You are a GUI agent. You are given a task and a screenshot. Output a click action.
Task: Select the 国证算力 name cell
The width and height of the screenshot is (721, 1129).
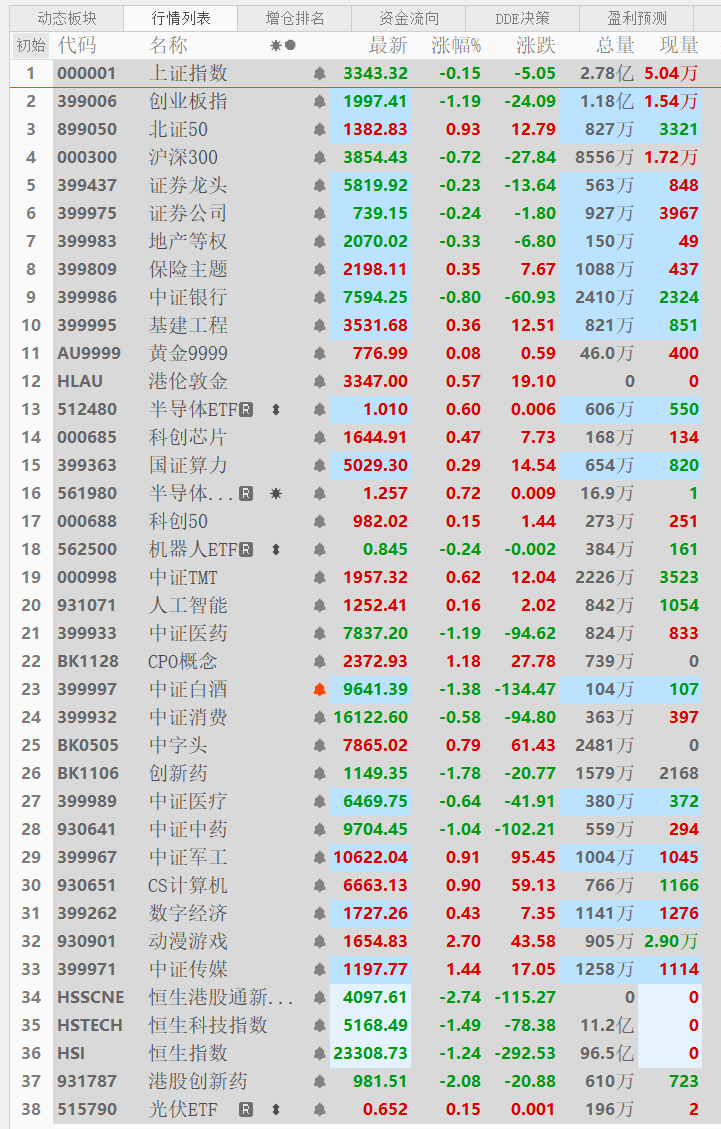coord(188,465)
